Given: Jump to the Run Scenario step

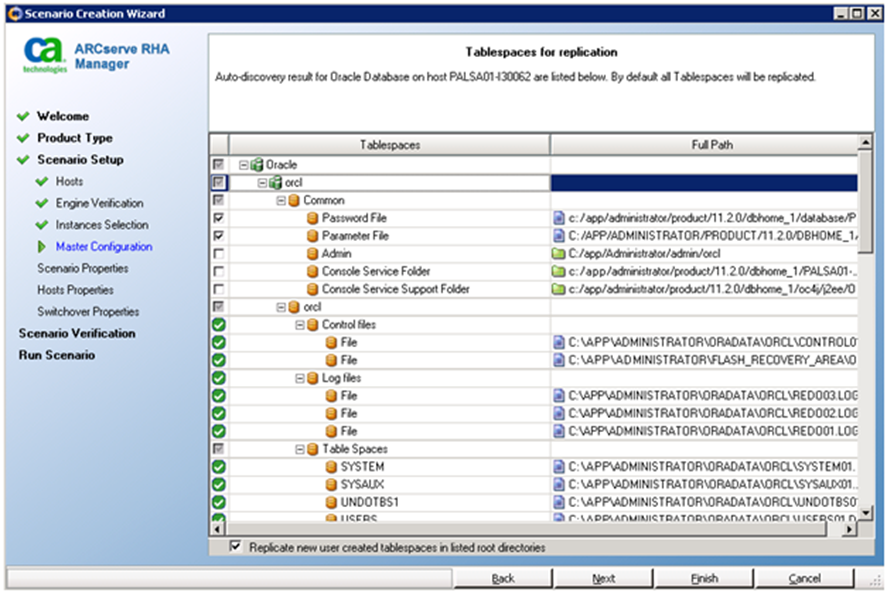Looking at the screenshot, I should point(57,355).
